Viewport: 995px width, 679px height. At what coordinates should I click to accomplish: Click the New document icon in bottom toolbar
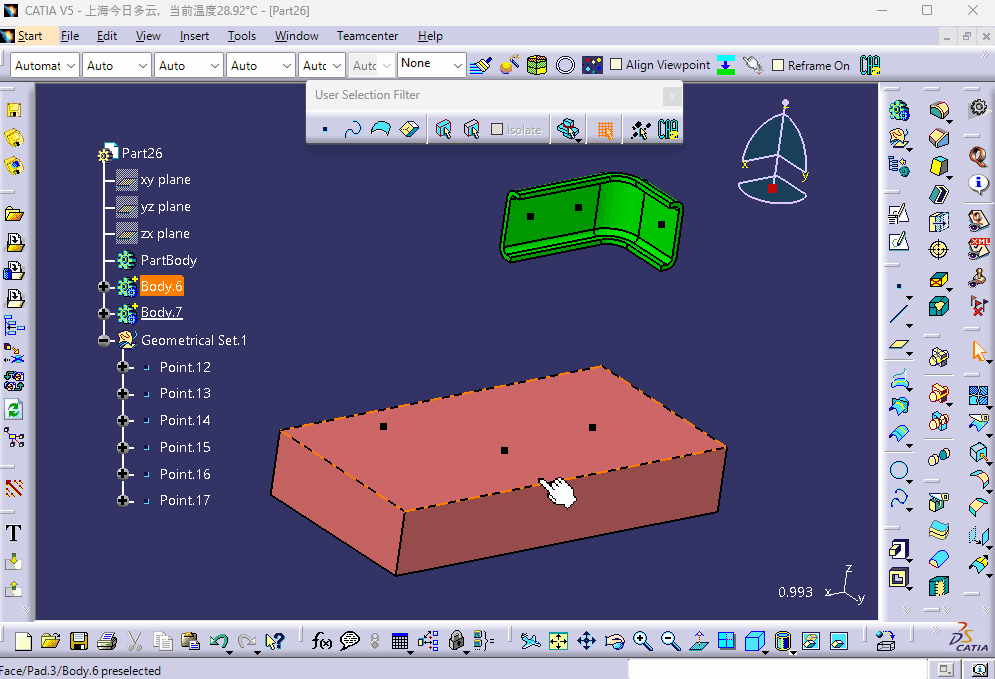tap(23, 642)
